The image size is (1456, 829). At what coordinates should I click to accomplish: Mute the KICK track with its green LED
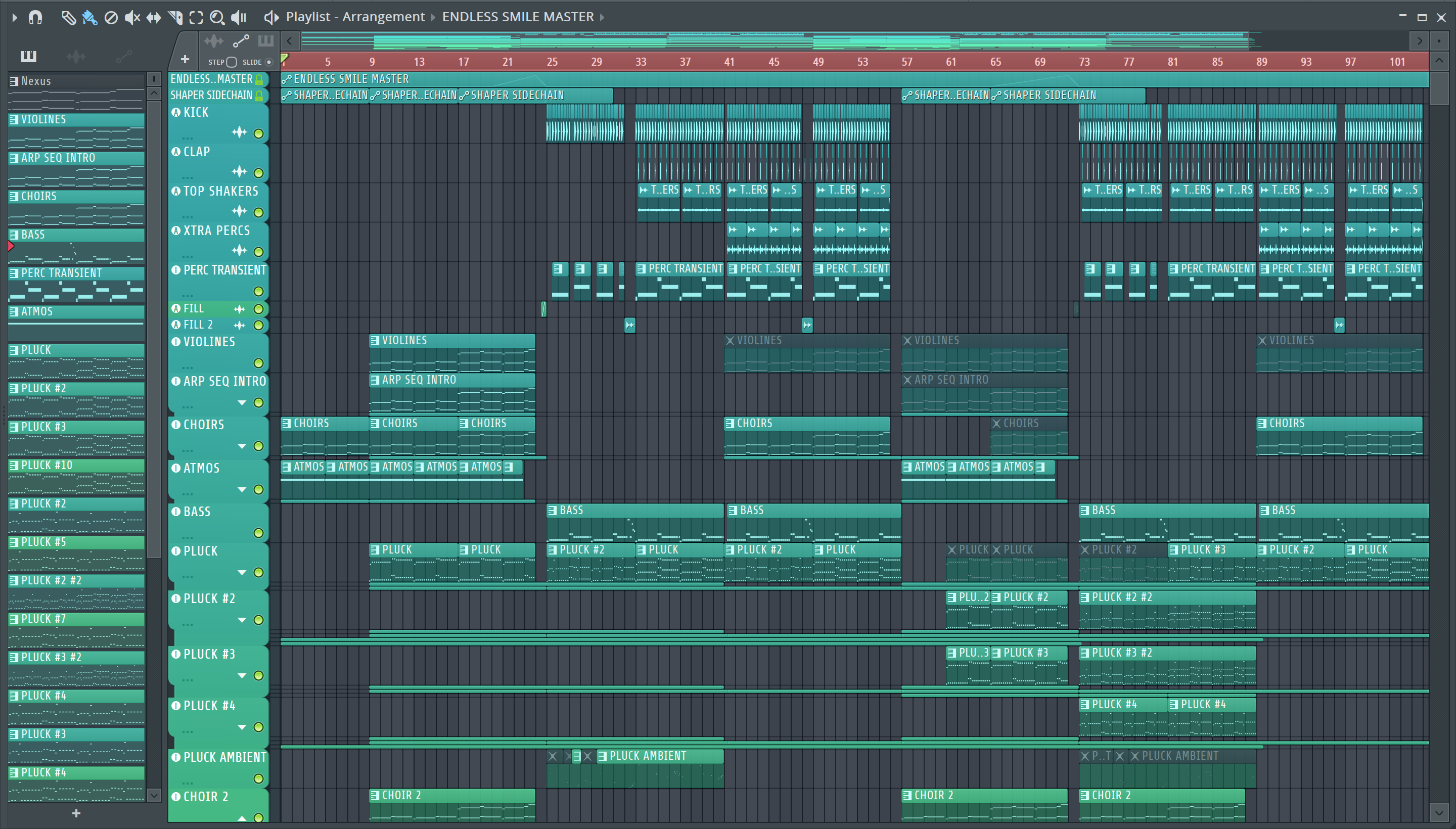tap(258, 134)
